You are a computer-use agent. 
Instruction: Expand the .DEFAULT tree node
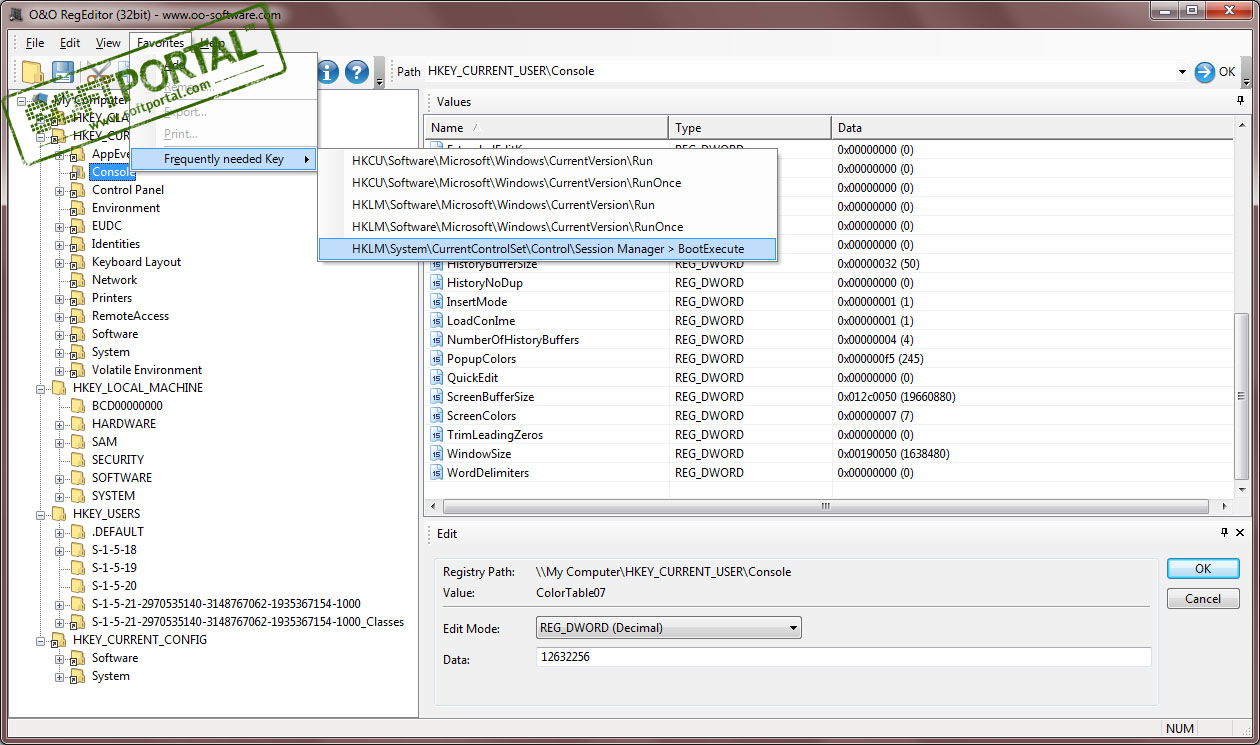tap(60, 532)
